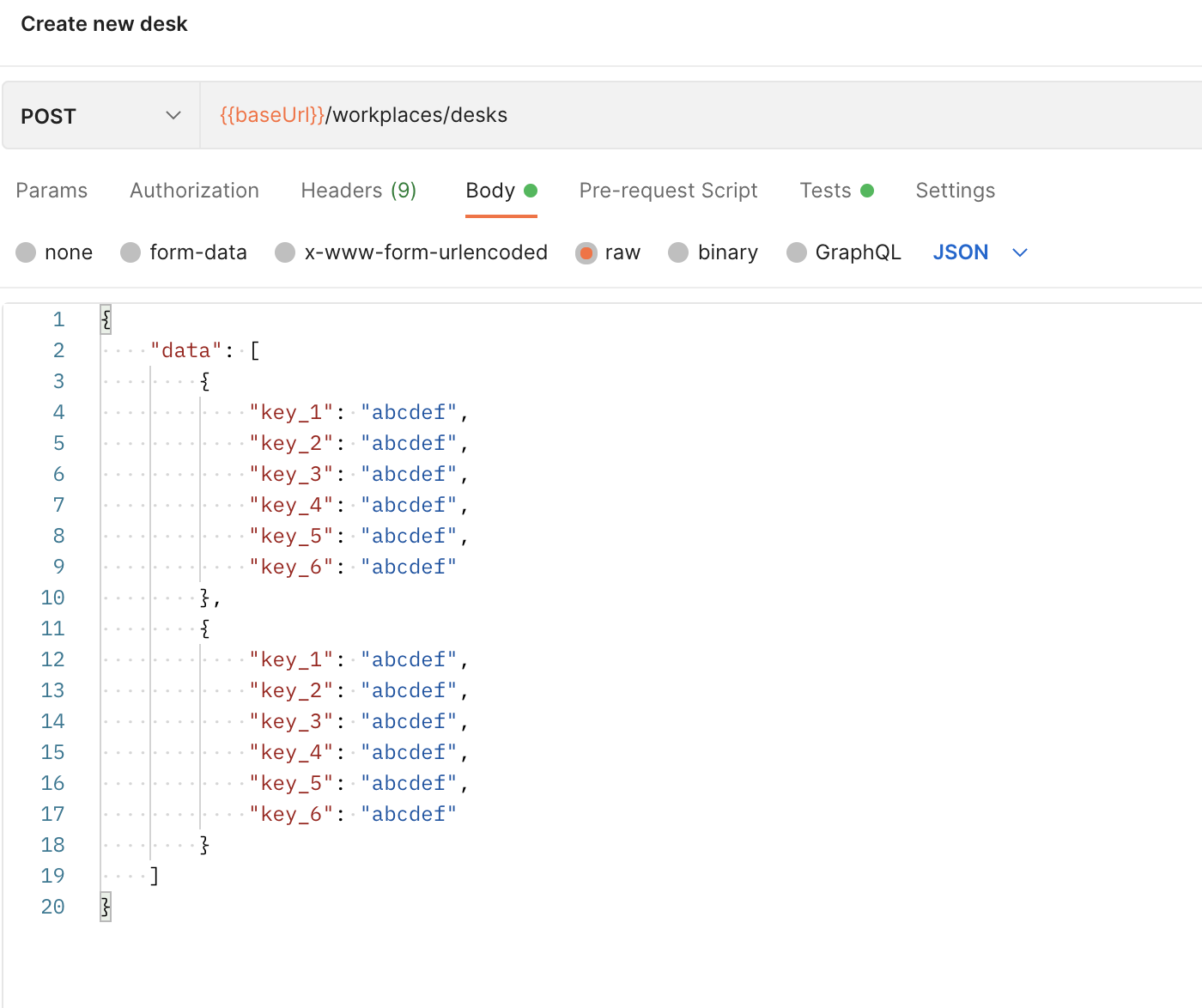Select the form-data radio option
Image resolution: width=1202 pixels, height=1008 pixels.
coord(131,252)
